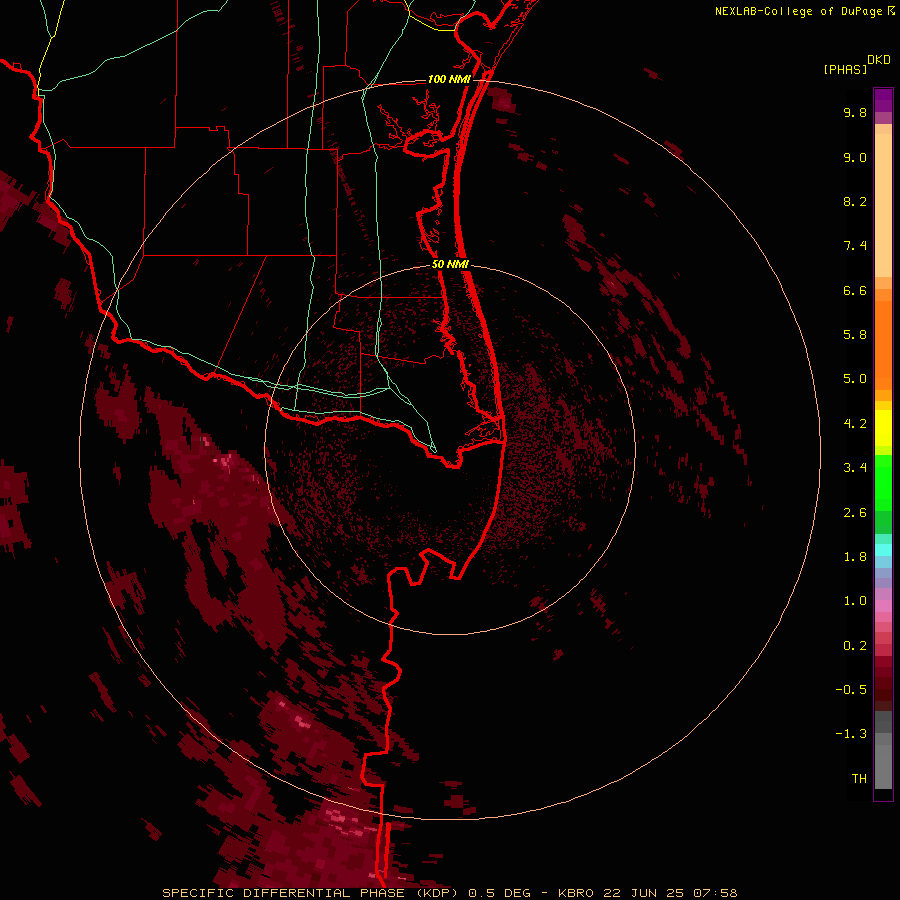Click the 6.6 value on the scale

click(855, 290)
